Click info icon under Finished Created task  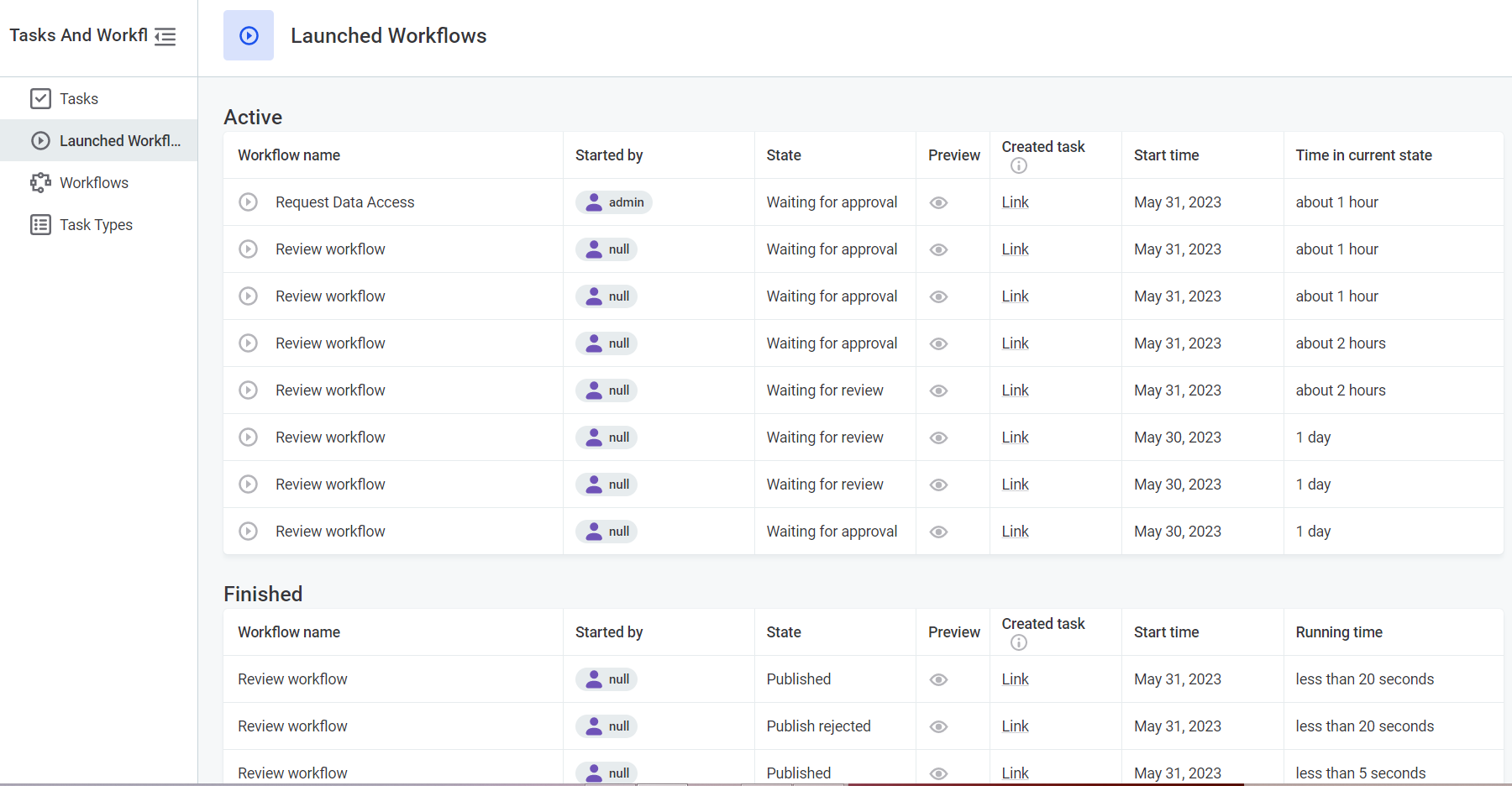pyautogui.click(x=1018, y=643)
